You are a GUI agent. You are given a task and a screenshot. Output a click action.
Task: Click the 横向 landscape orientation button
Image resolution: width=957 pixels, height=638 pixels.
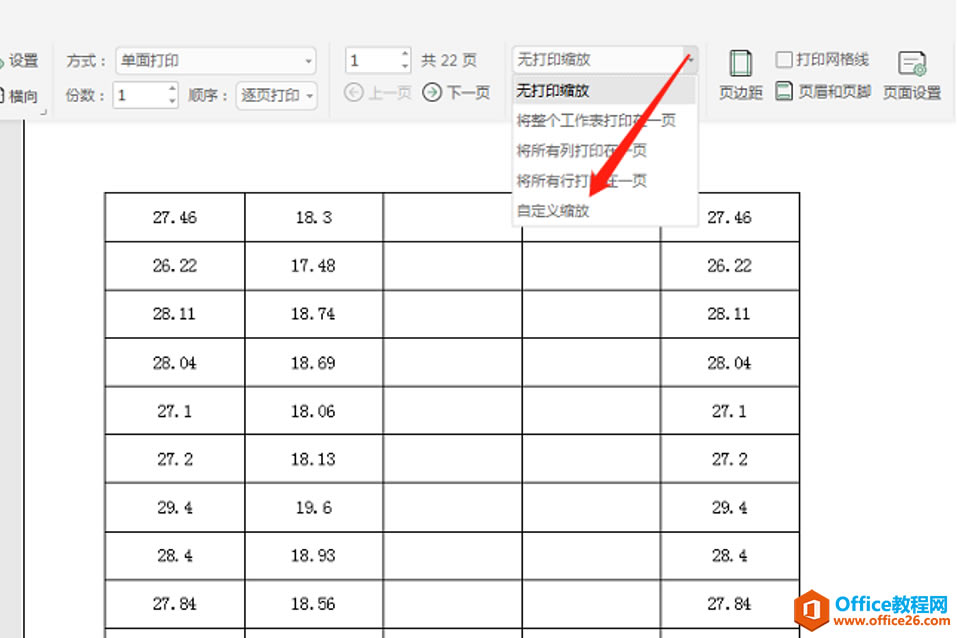click(18, 96)
